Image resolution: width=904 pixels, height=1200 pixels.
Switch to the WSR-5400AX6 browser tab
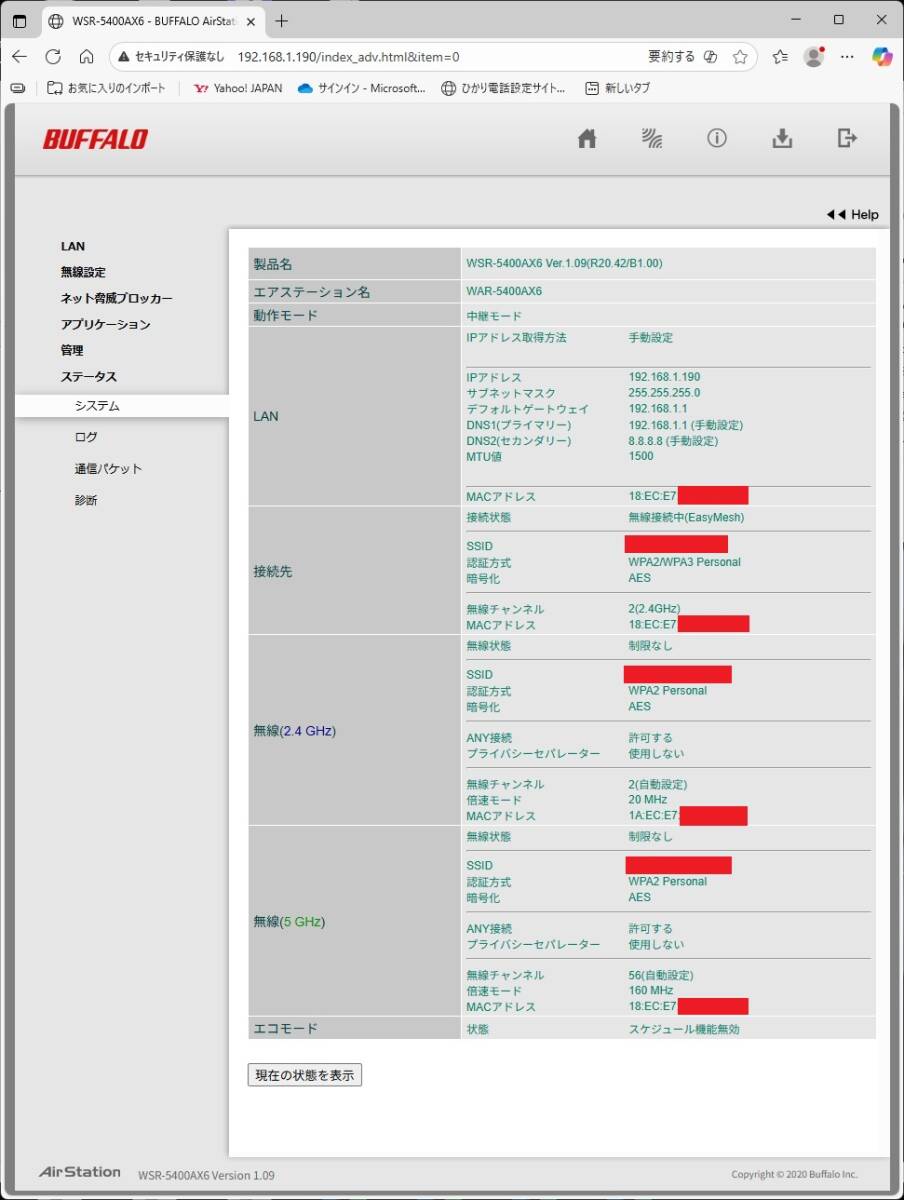(x=140, y=20)
